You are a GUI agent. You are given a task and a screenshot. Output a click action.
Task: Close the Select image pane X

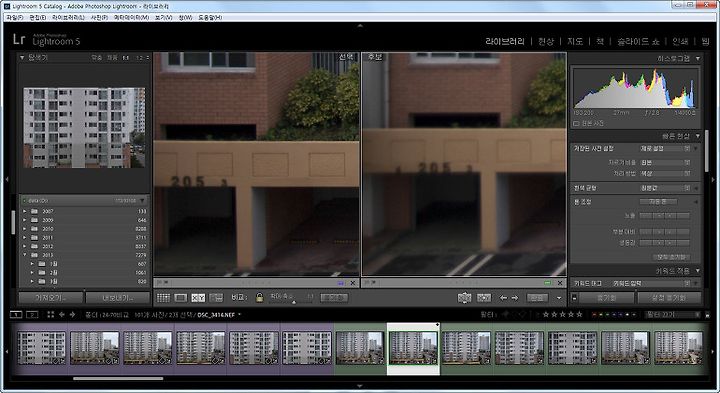click(x=353, y=283)
